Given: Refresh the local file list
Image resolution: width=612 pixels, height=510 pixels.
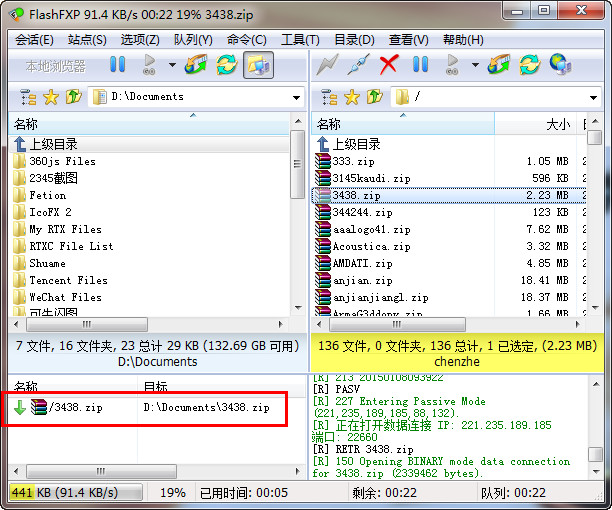Looking at the screenshot, I should pyautogui.click(x=226, y=65).
